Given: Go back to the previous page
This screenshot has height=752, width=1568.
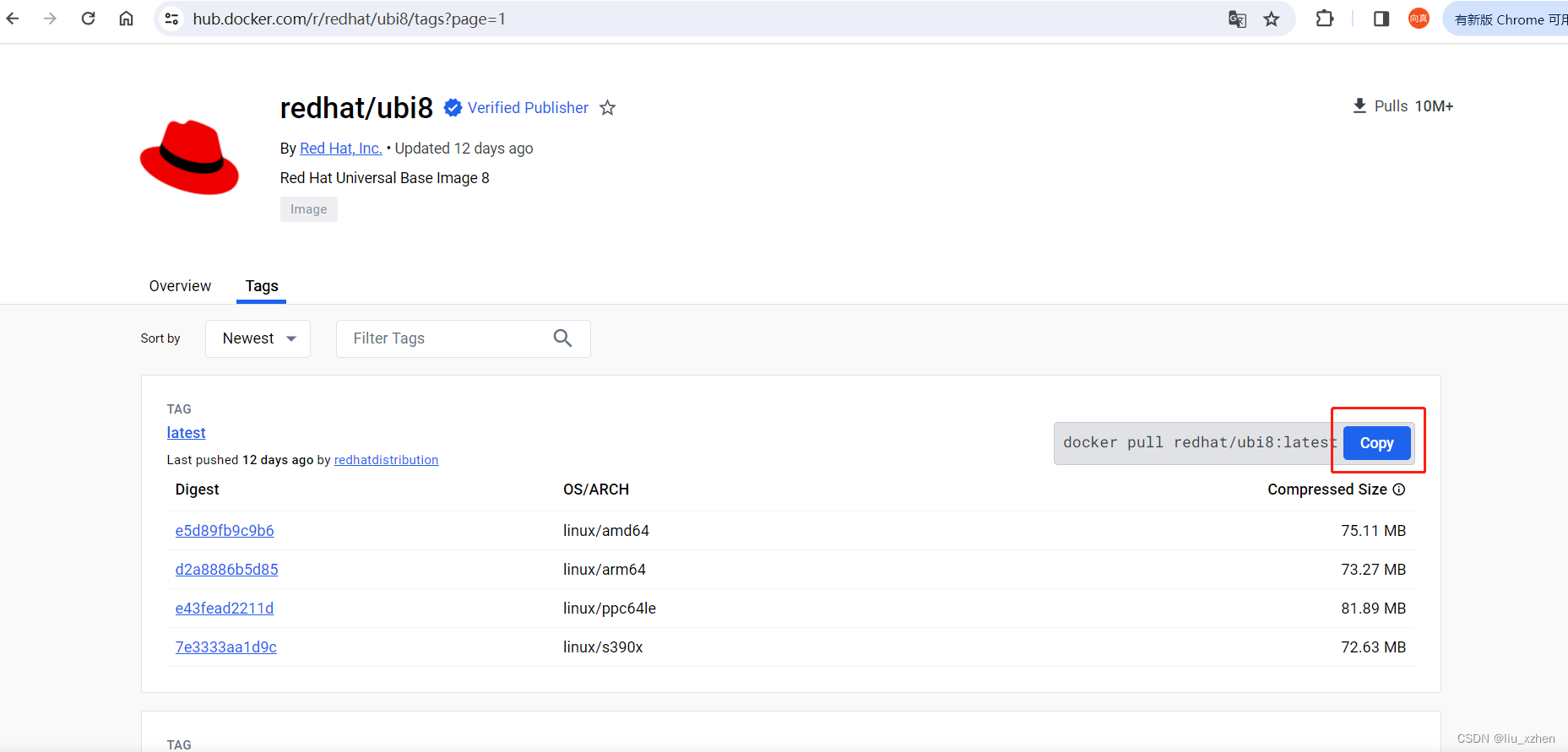Looking at the screenshot, I should coord(13,19).
